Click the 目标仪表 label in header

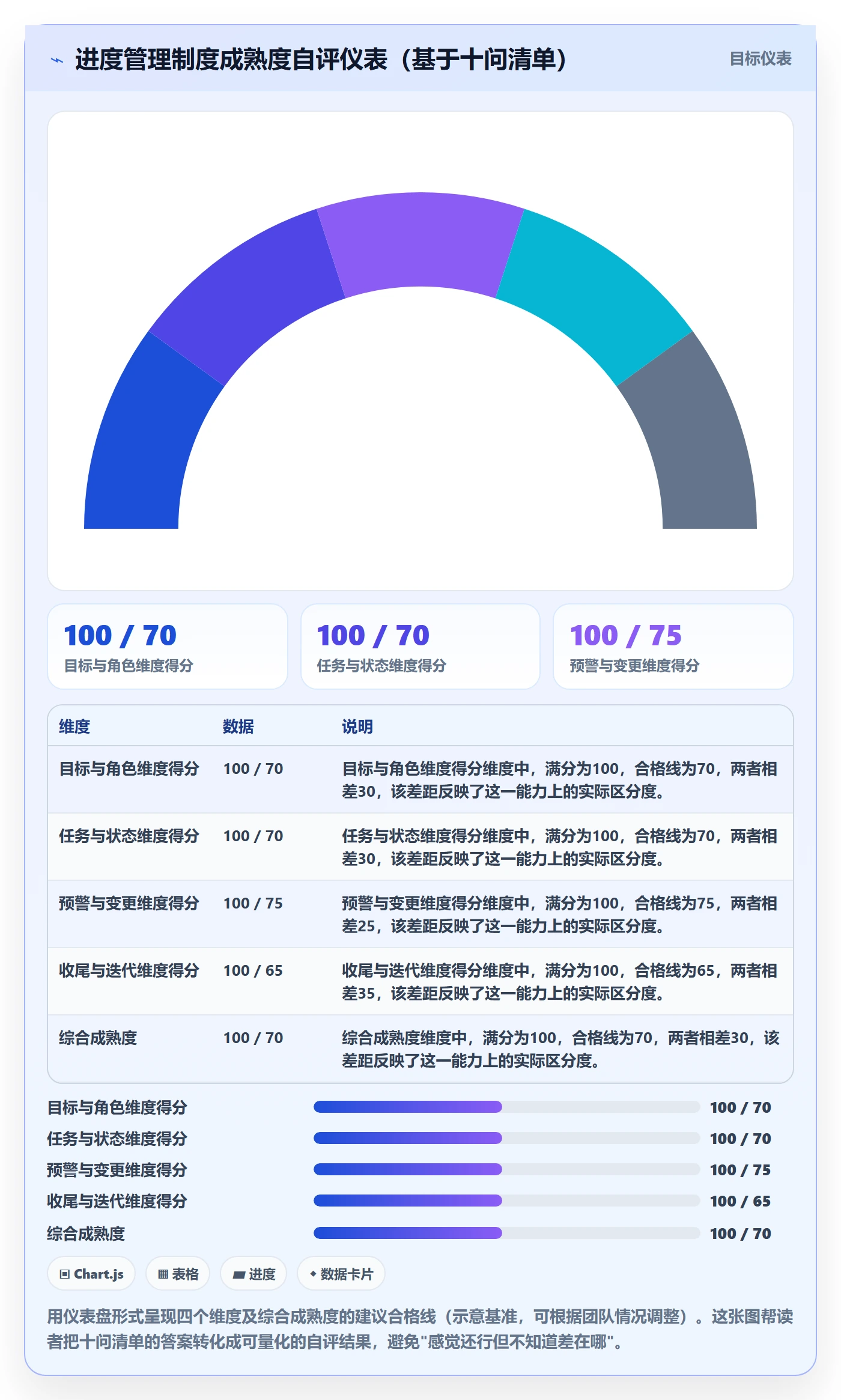(x=760, y=58)
